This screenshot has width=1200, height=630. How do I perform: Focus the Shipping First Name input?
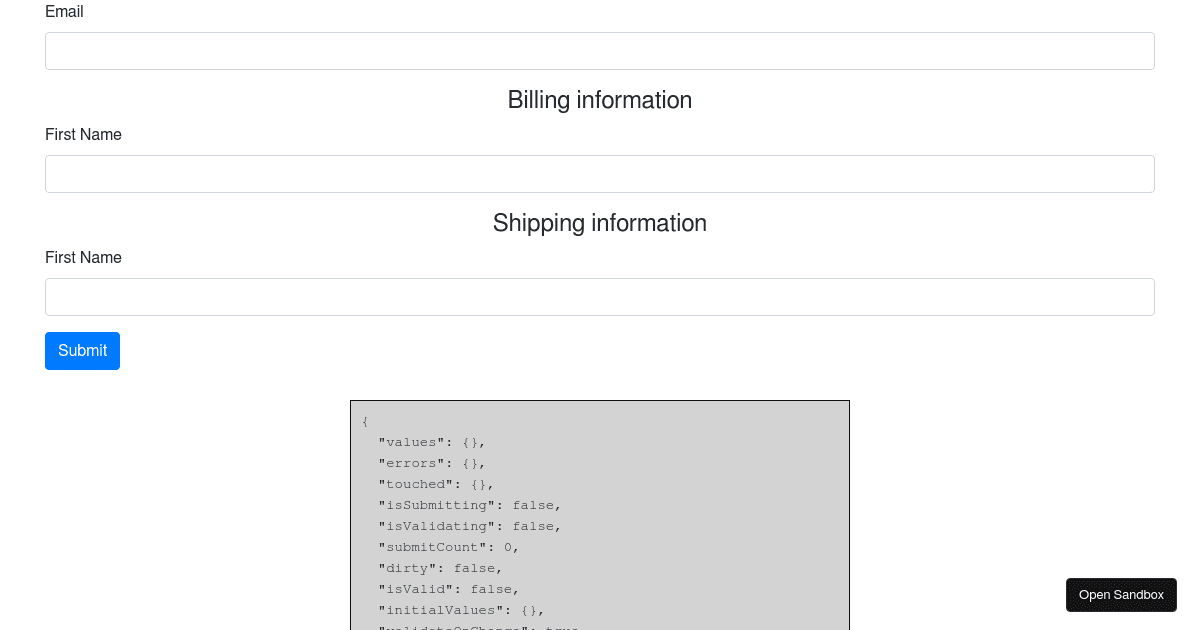[600, 297]
